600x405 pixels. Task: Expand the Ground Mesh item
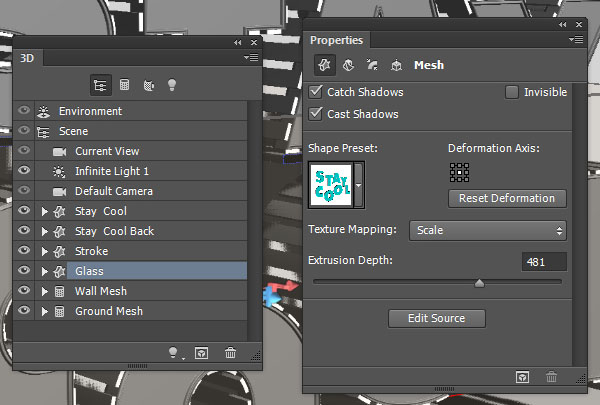[44, 312]
